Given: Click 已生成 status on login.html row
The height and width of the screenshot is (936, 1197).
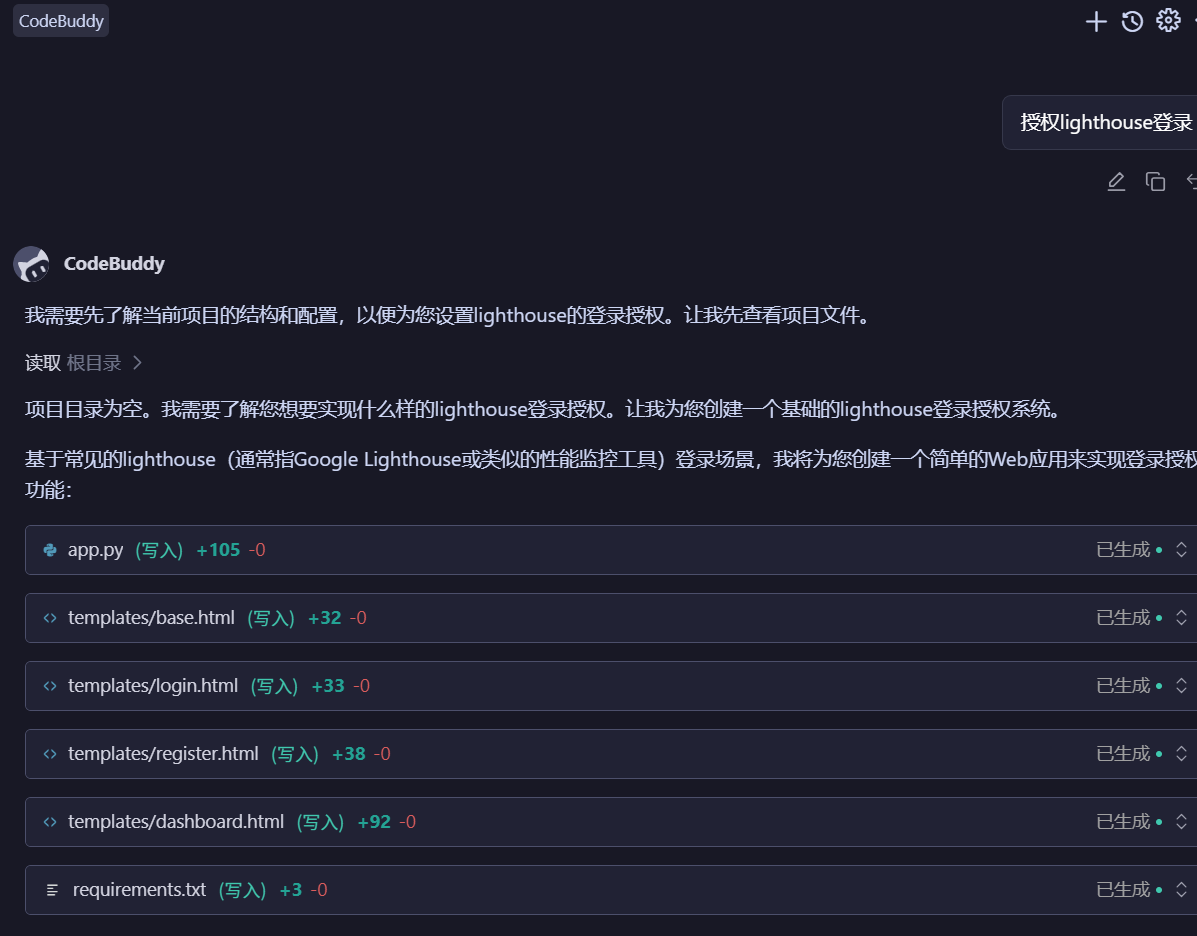Looking at the screenshot, I should coord(1123,686).
